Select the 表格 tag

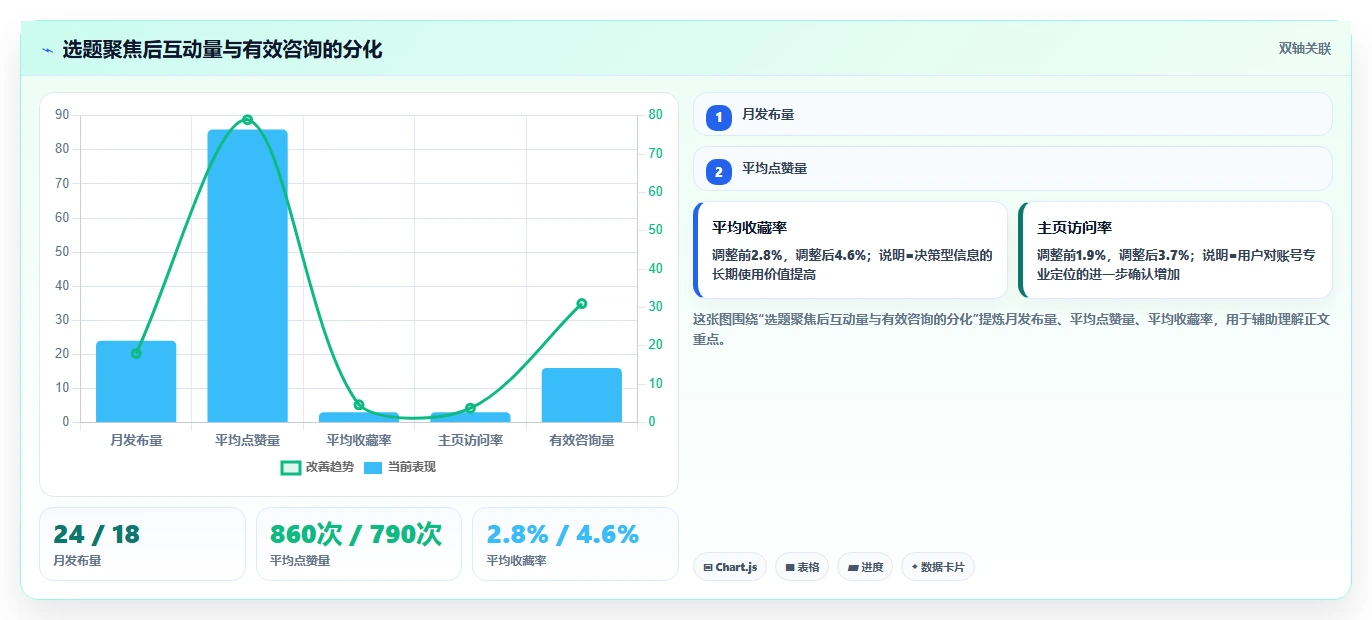(x=802, y=567)
